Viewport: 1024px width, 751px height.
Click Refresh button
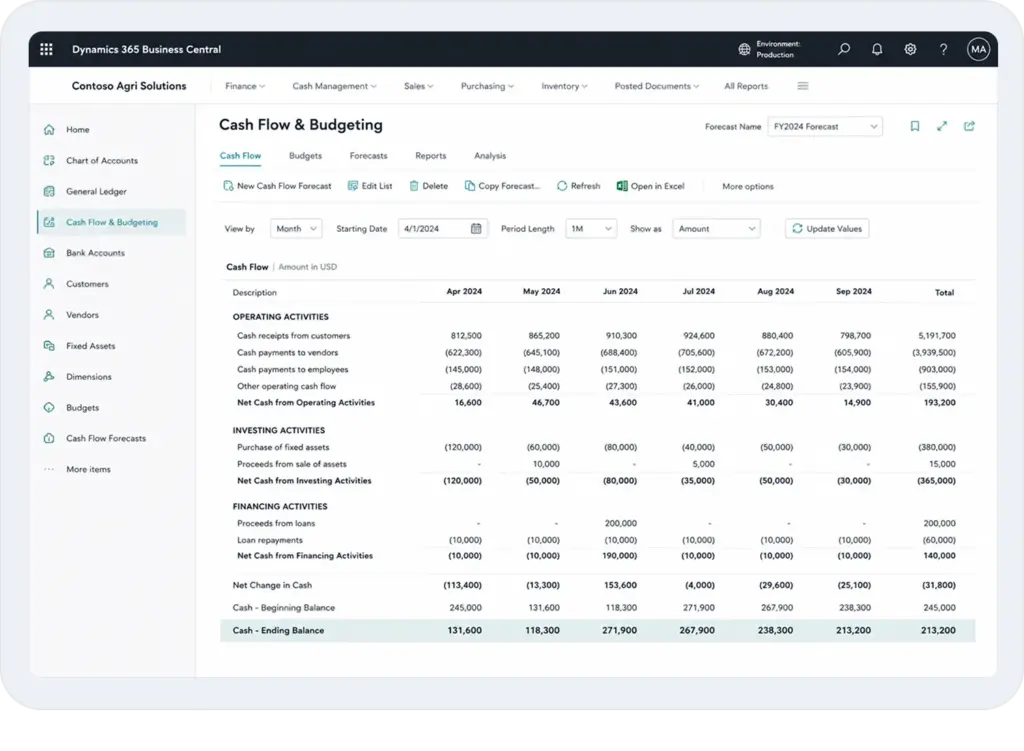pos(578,185)
